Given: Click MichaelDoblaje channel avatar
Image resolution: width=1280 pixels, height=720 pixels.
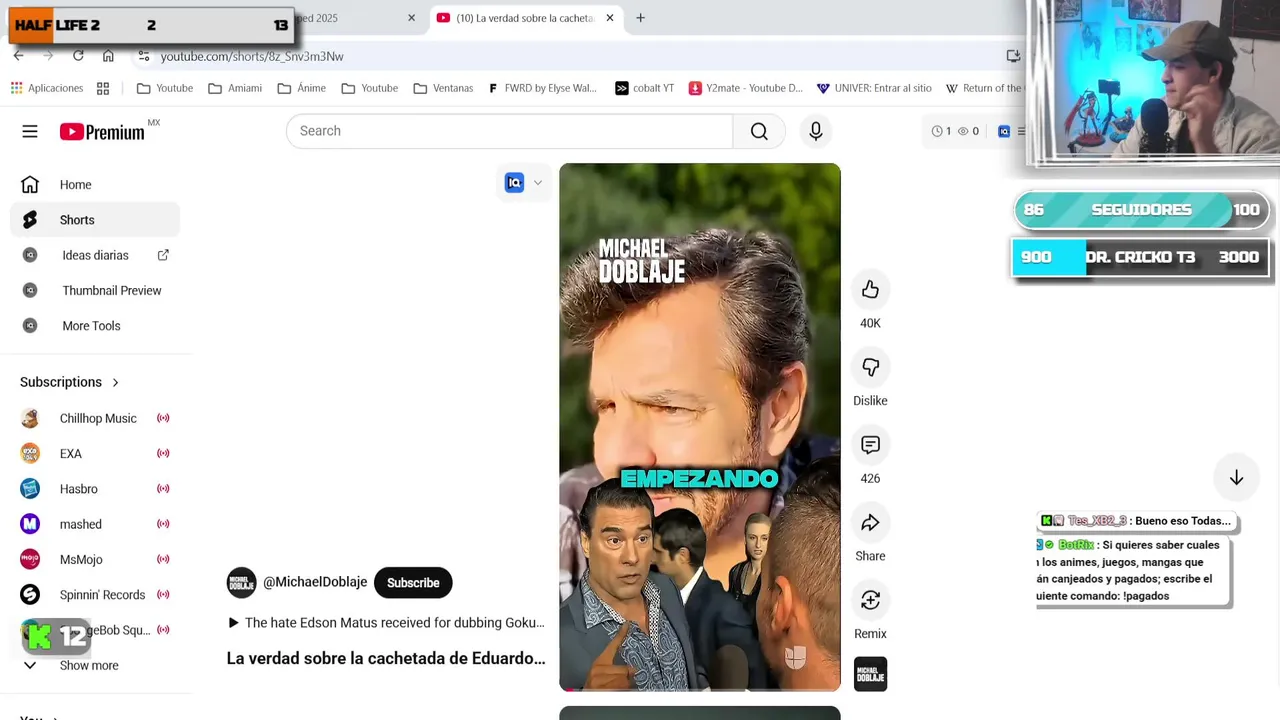Looking at the screenshot, I should (x=241, y=583).
